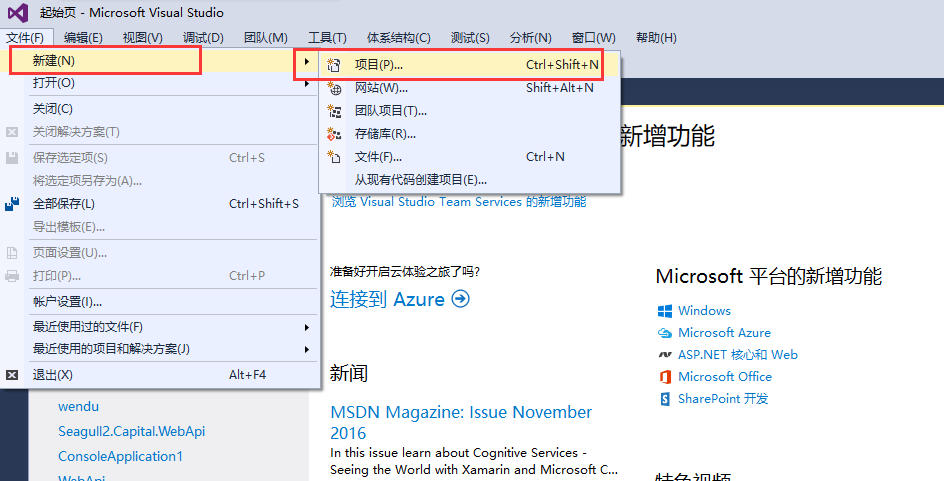
Task: Click the Close Solution icon
Action: click(x=12, y=132)
